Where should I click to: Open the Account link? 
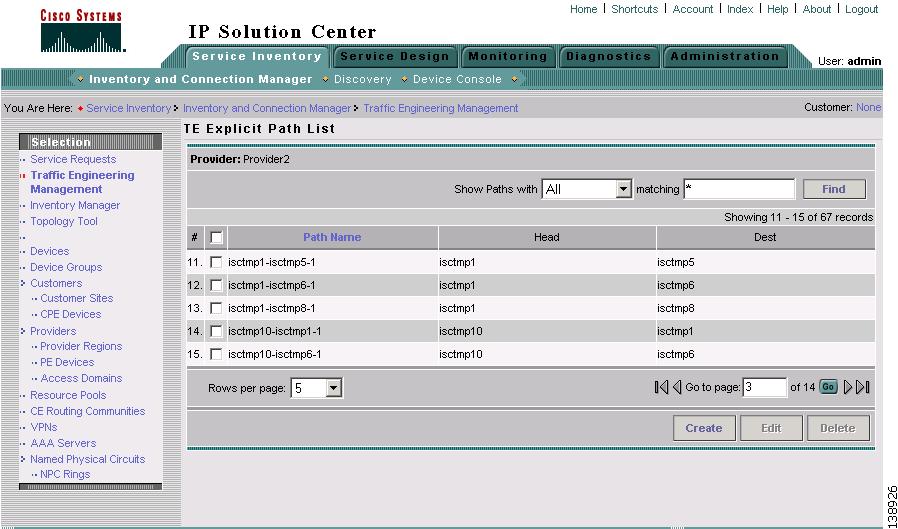[x=693, y=9]
